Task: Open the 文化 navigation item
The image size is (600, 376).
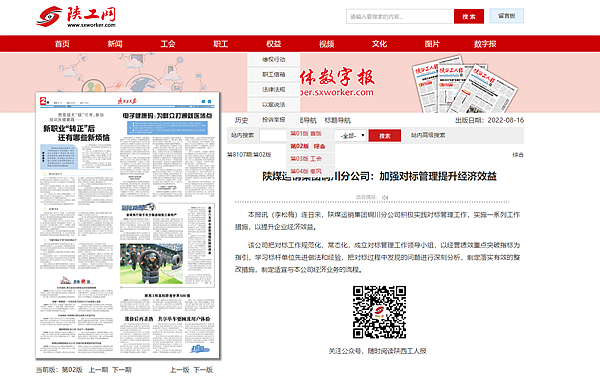Action: click(379, 44)
